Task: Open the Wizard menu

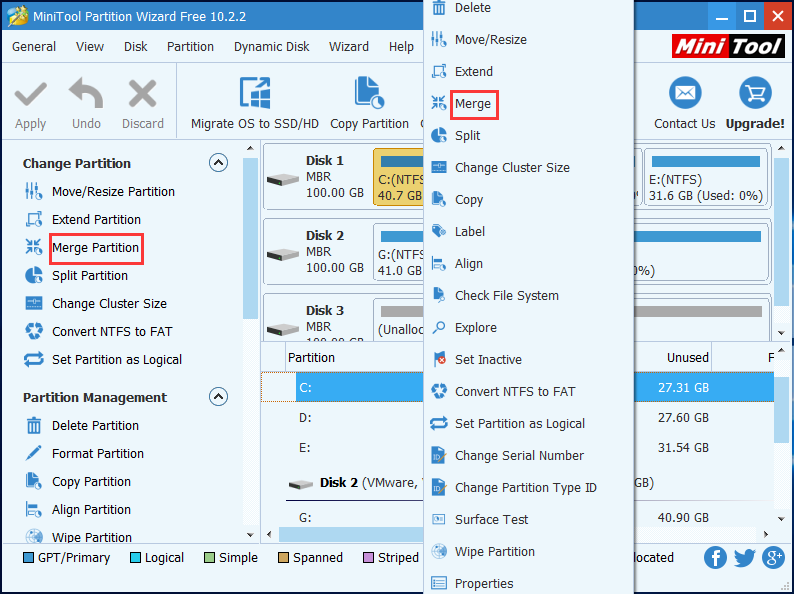Action: coord(349,47)
